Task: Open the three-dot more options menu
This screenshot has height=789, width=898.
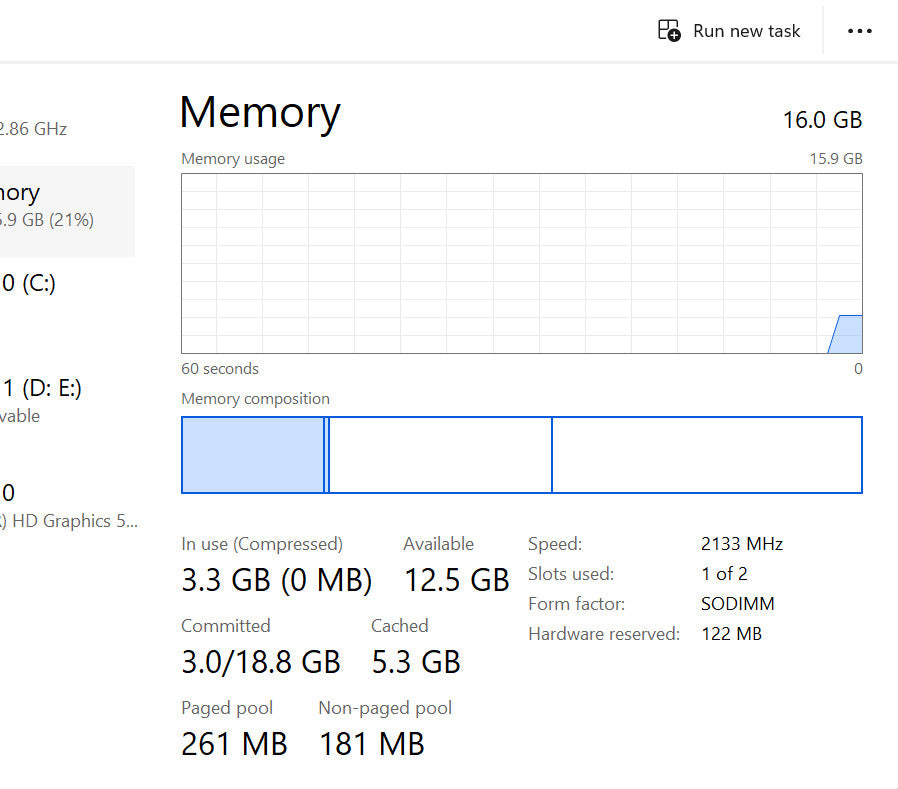Action: [x=859, y=31]
